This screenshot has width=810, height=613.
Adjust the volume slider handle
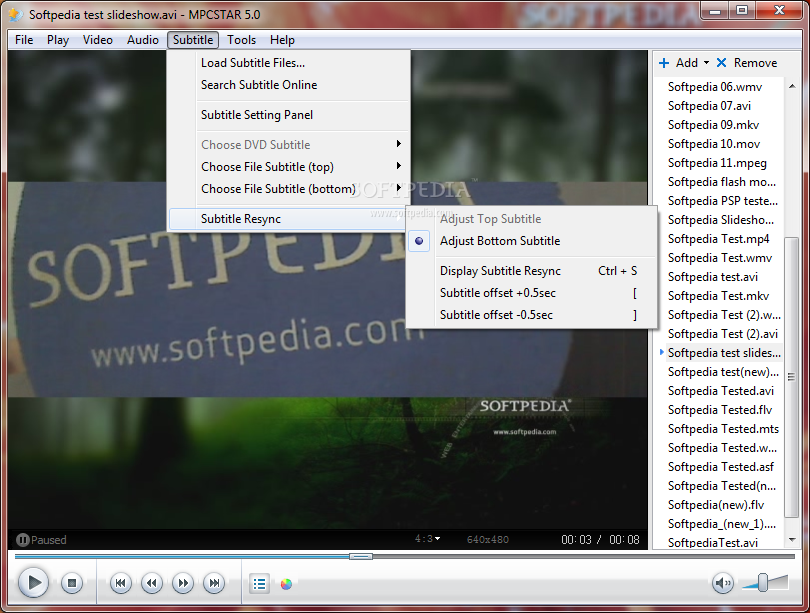[x=762, y=583]
